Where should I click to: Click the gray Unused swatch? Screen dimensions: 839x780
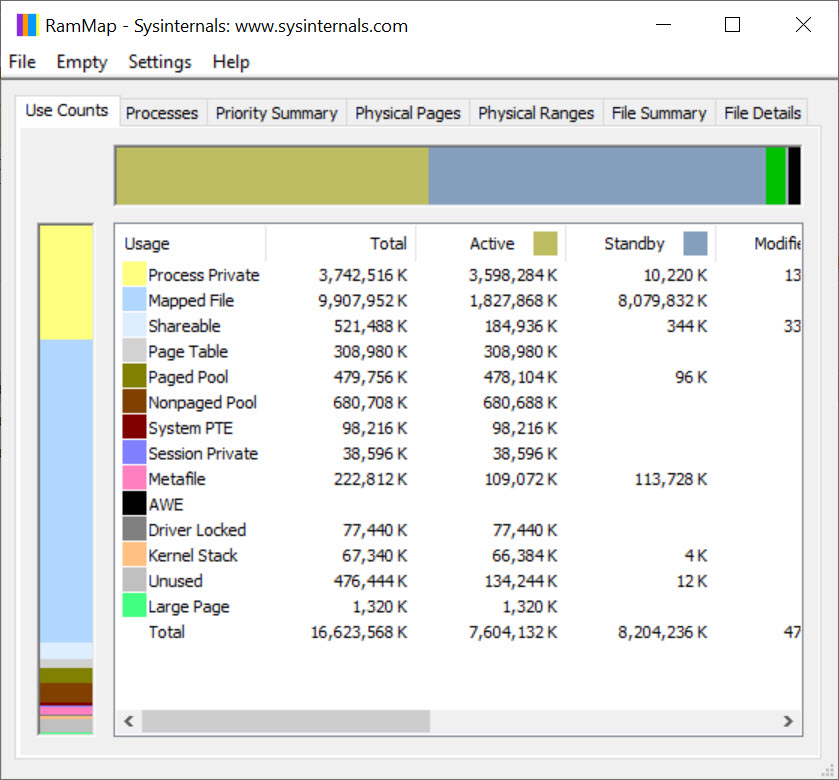tap(134, 580)
